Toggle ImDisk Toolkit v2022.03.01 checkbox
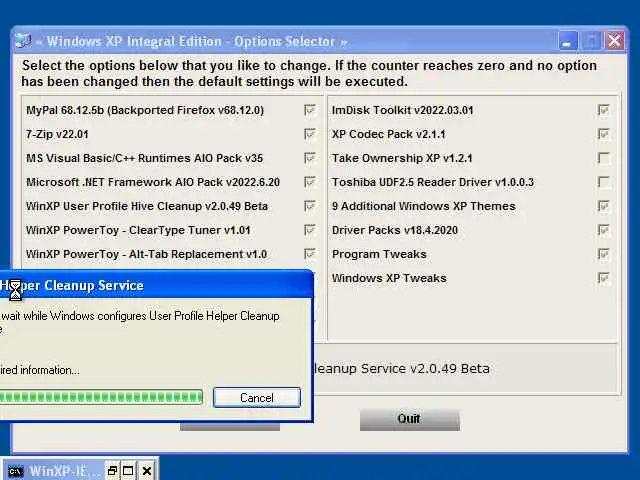Screen dimensions: 640x480 [604, 110]
